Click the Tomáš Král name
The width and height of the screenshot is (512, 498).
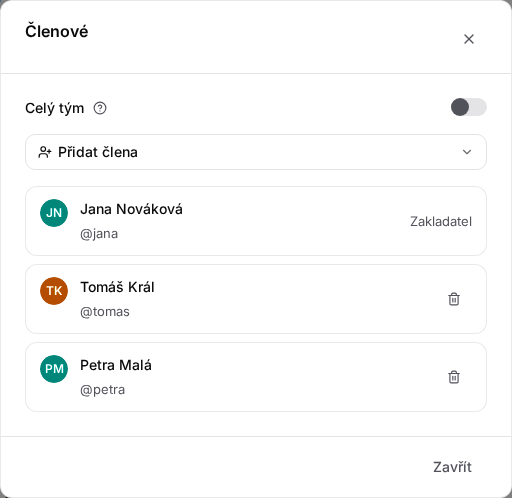pos(117,287)
